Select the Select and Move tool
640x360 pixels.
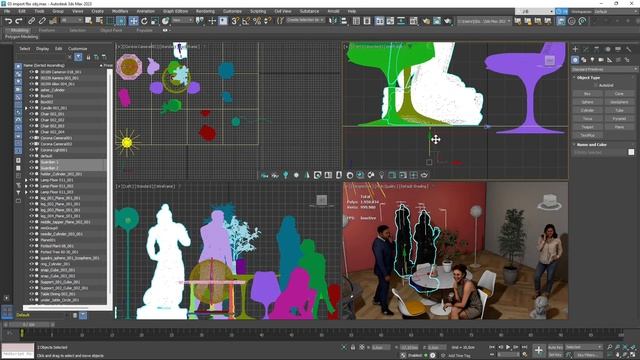click(133, 21)
